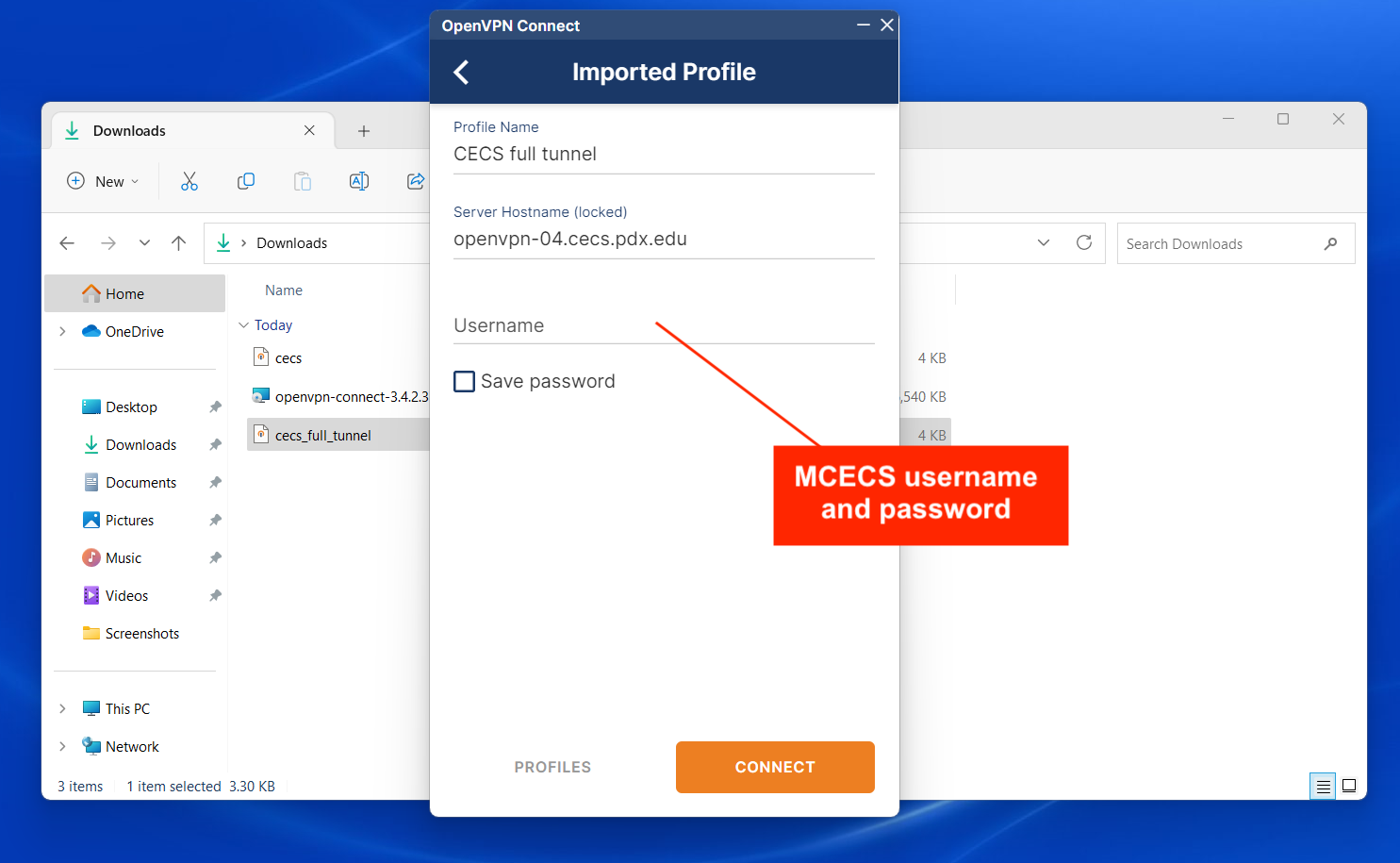Select the Downloads tab in Explorer
This screenshot has height=863, width=1400.
pyautogui.click(x=192, y=131)
